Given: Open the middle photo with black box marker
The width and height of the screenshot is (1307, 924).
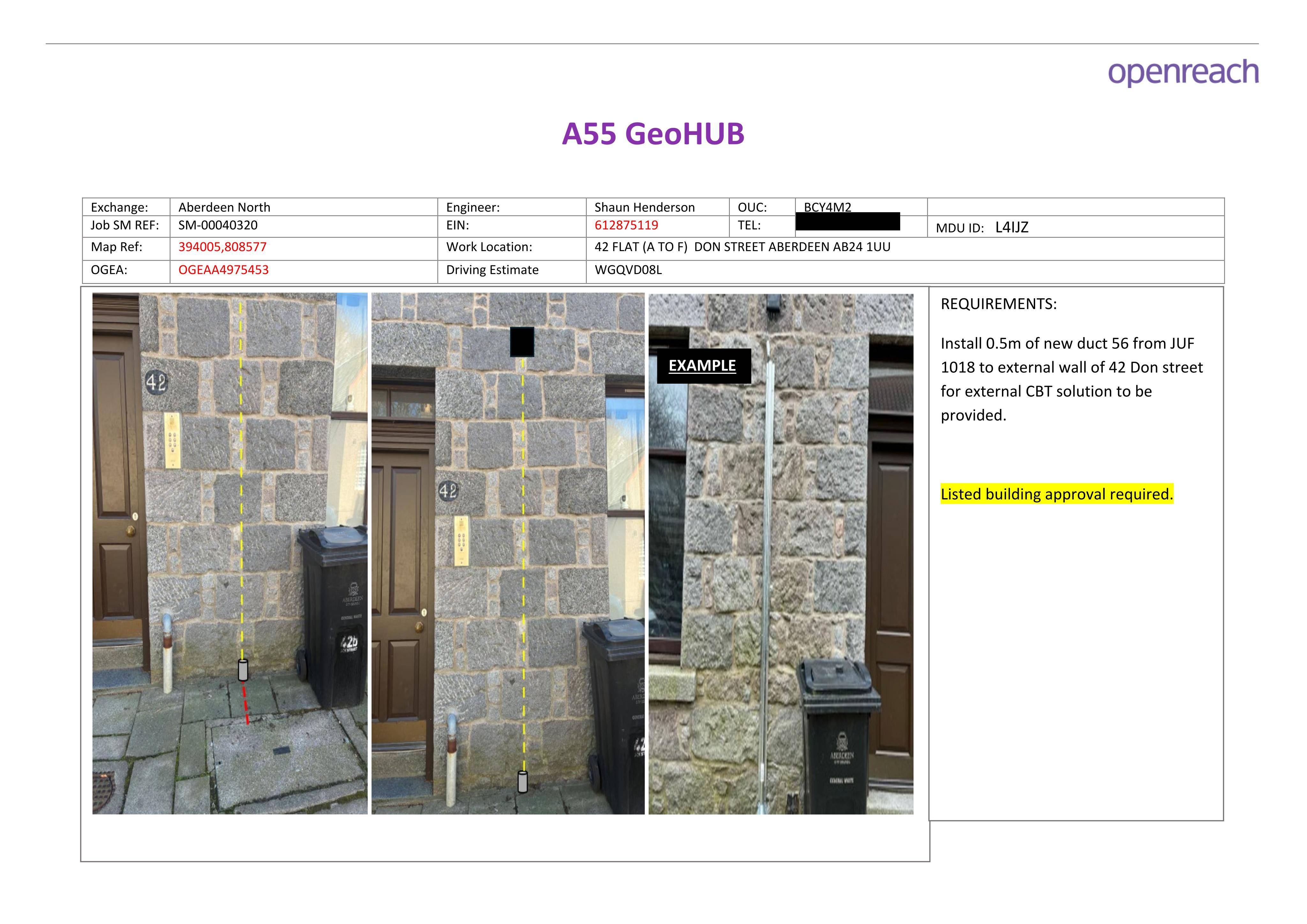Looking at the screenshot, I should [x=508, y=553].
